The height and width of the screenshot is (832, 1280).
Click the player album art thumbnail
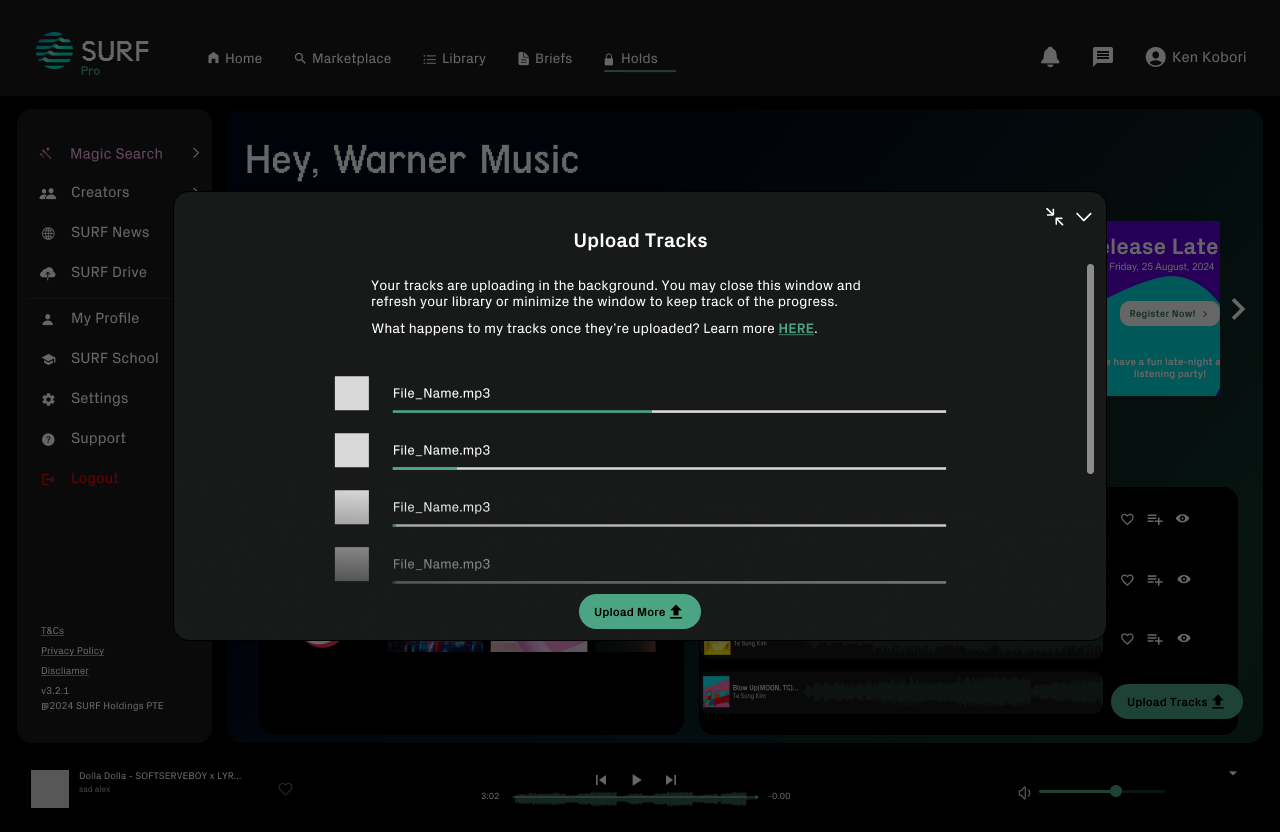coord(50,789)
